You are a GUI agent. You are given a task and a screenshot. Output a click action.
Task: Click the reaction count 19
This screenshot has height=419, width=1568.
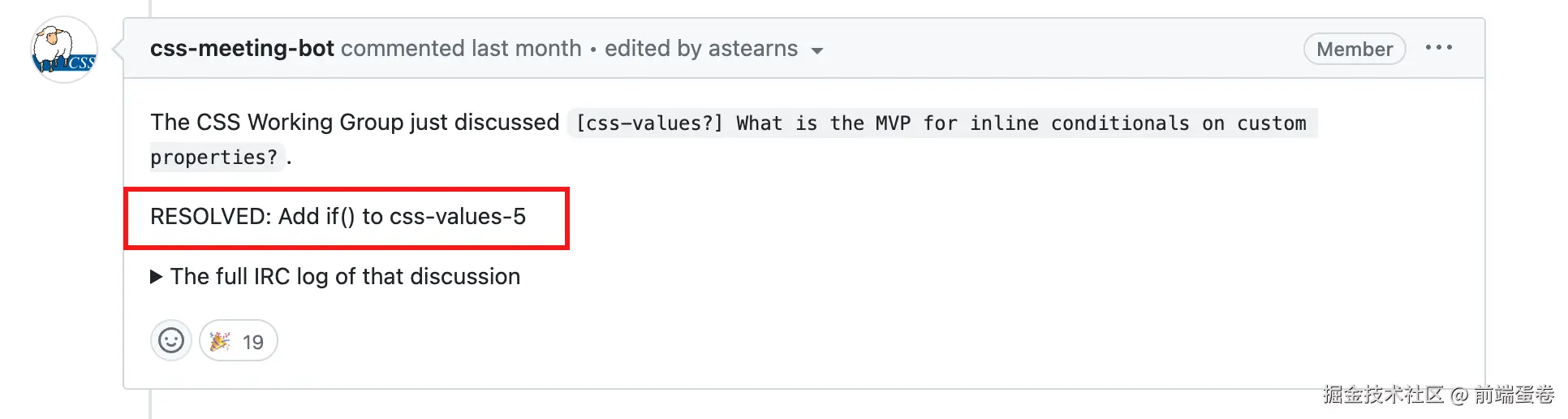click(253, 342)
